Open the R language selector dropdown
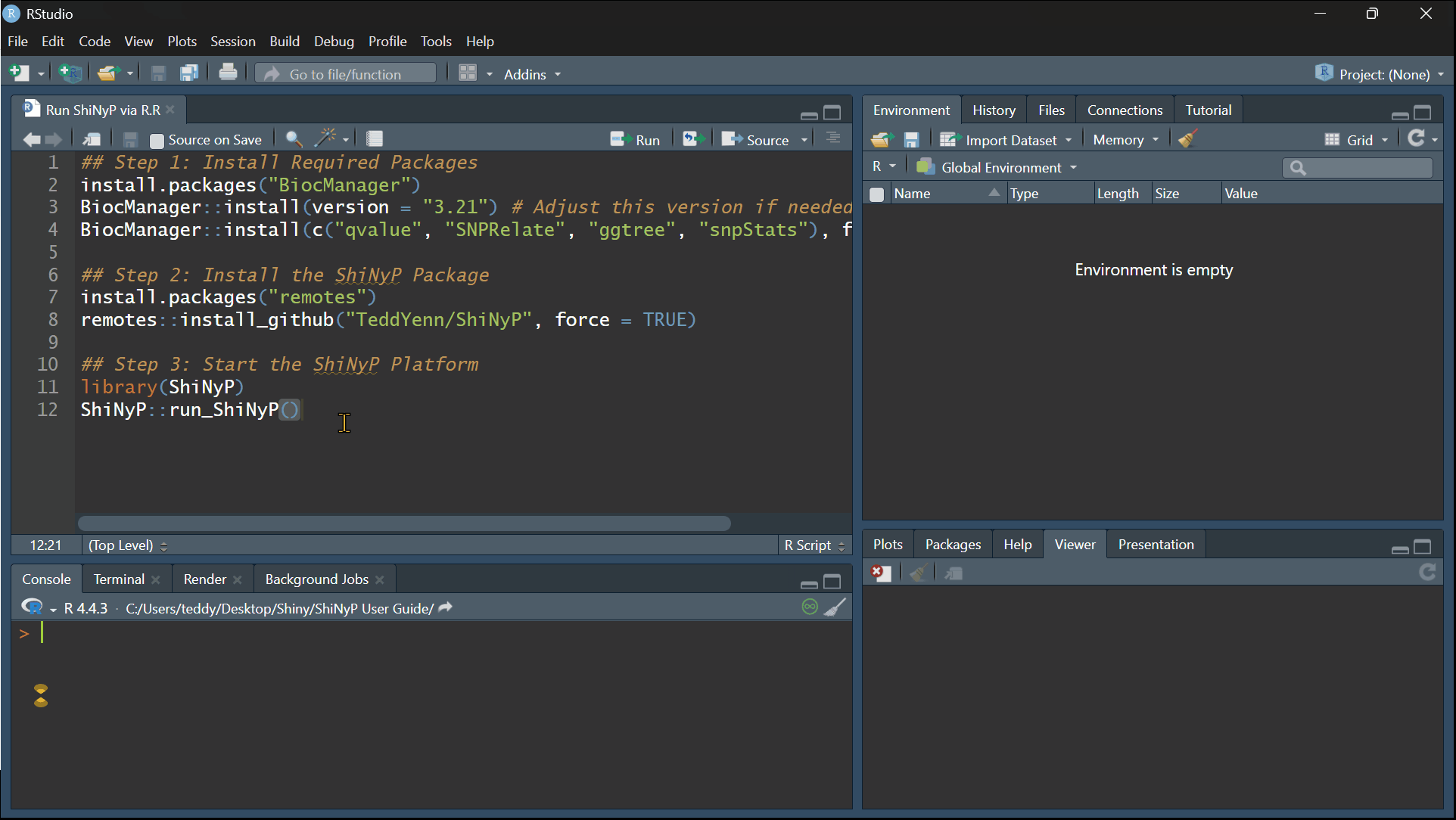 point(884,166)
